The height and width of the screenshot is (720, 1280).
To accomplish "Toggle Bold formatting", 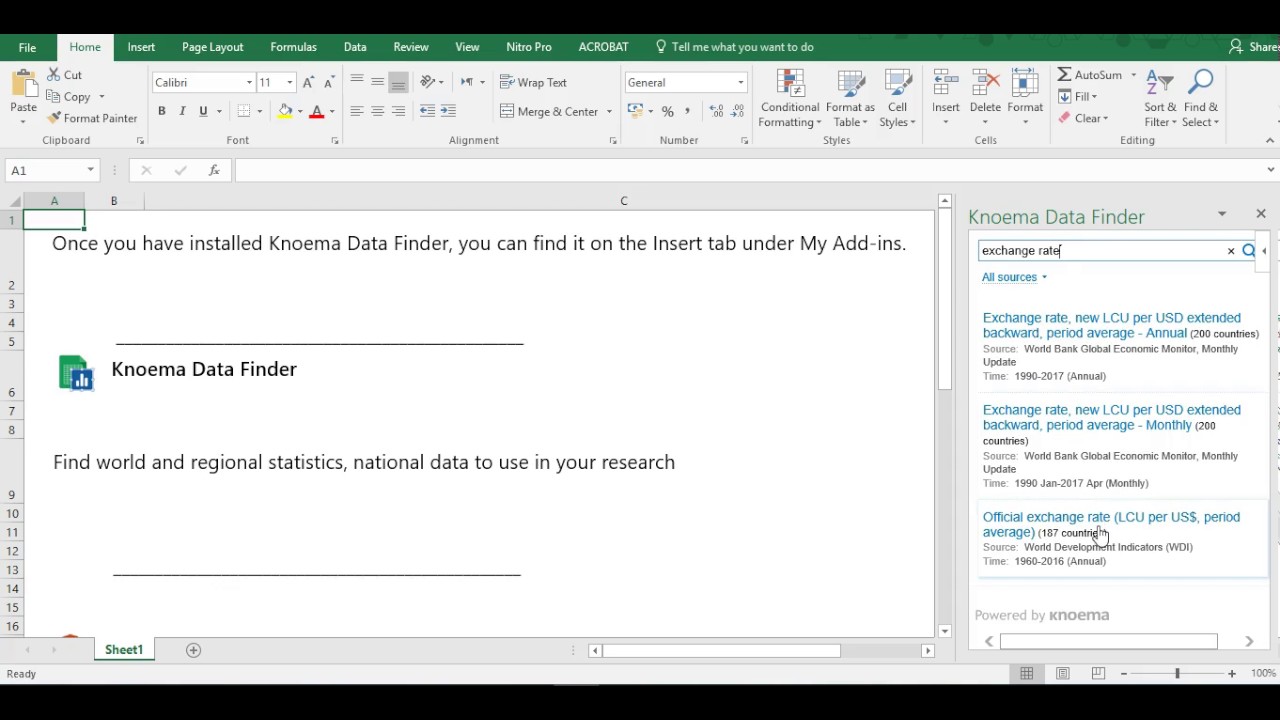I will coord(161,111).
